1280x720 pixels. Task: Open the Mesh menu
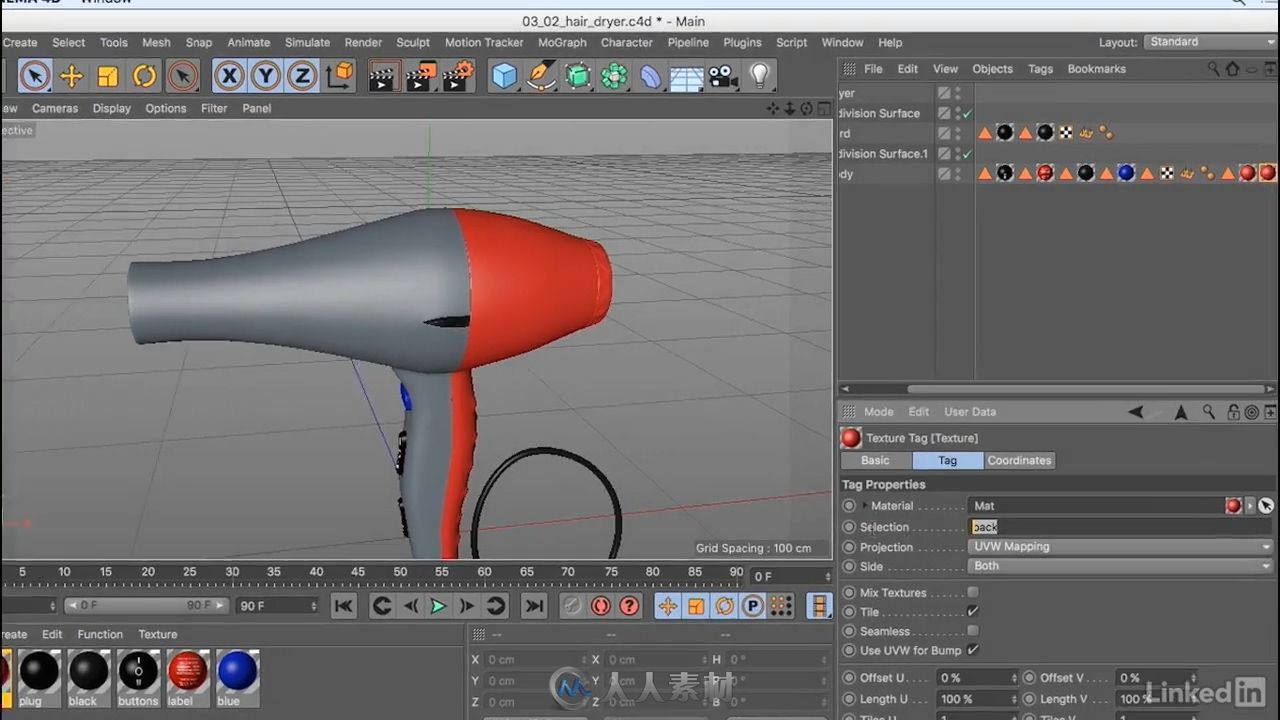pos(156,42)
